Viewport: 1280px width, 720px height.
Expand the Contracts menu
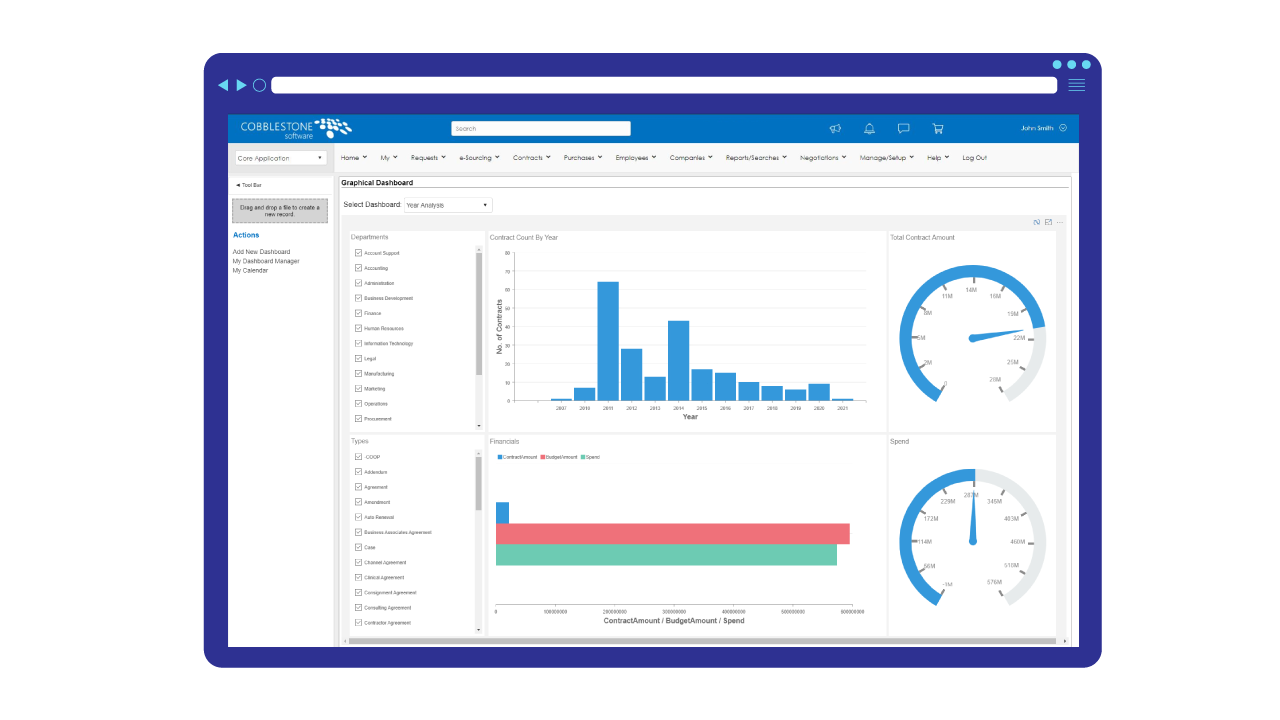pyautogui.click(x=531, y=158)
